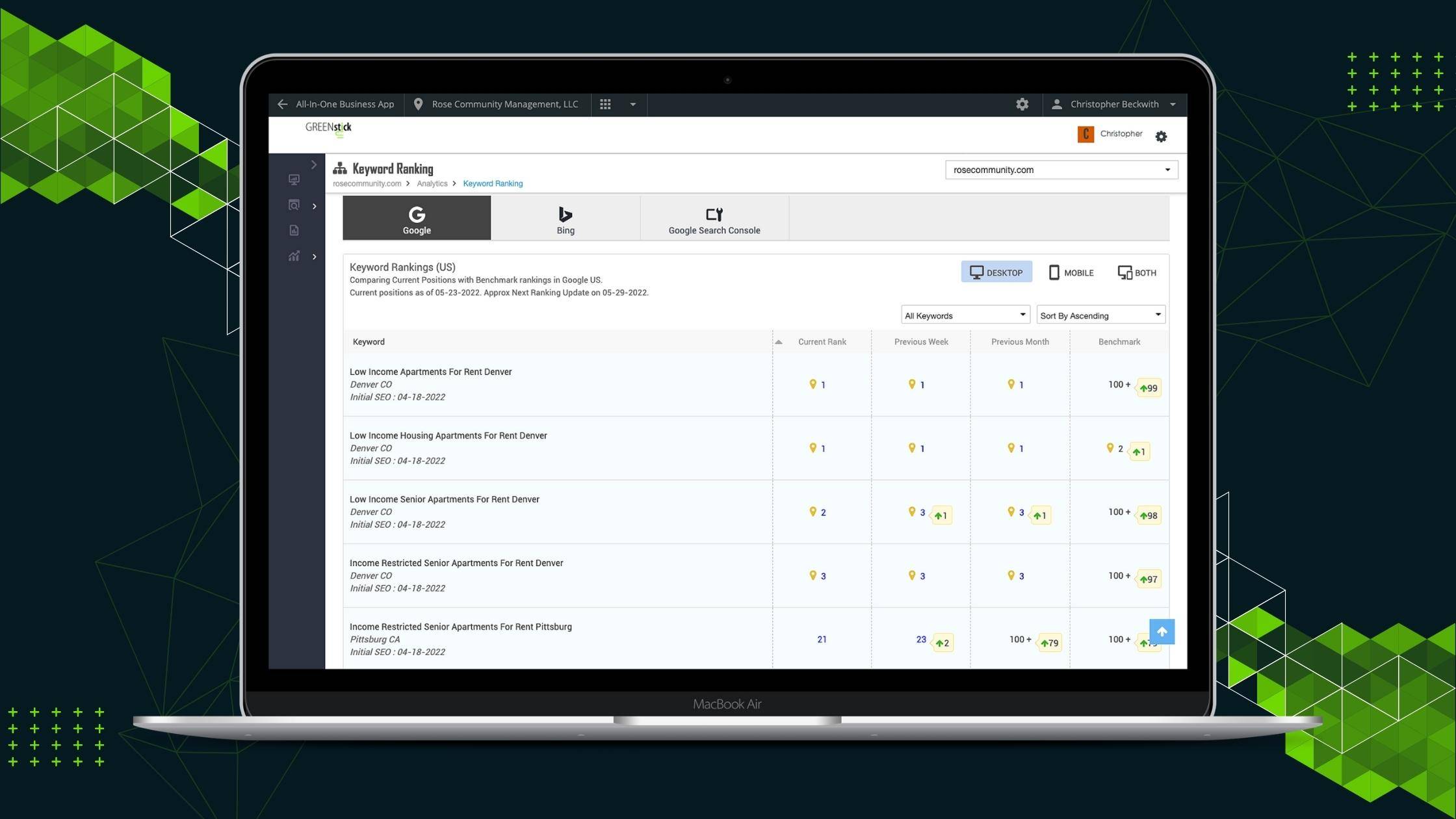This screenshot has width=1456, height=819.
Task: Open the Google Search Console tab
Action: coord(714,219)
